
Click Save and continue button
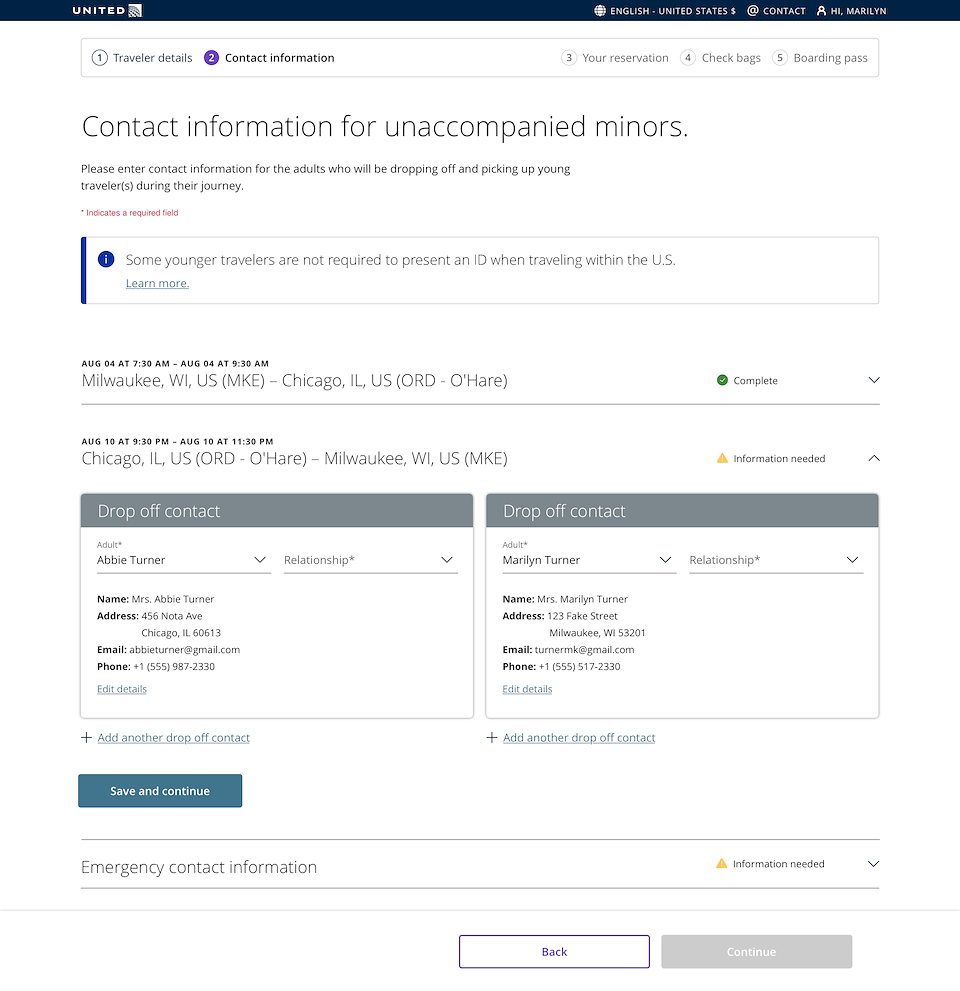click(x=160, y=791)
